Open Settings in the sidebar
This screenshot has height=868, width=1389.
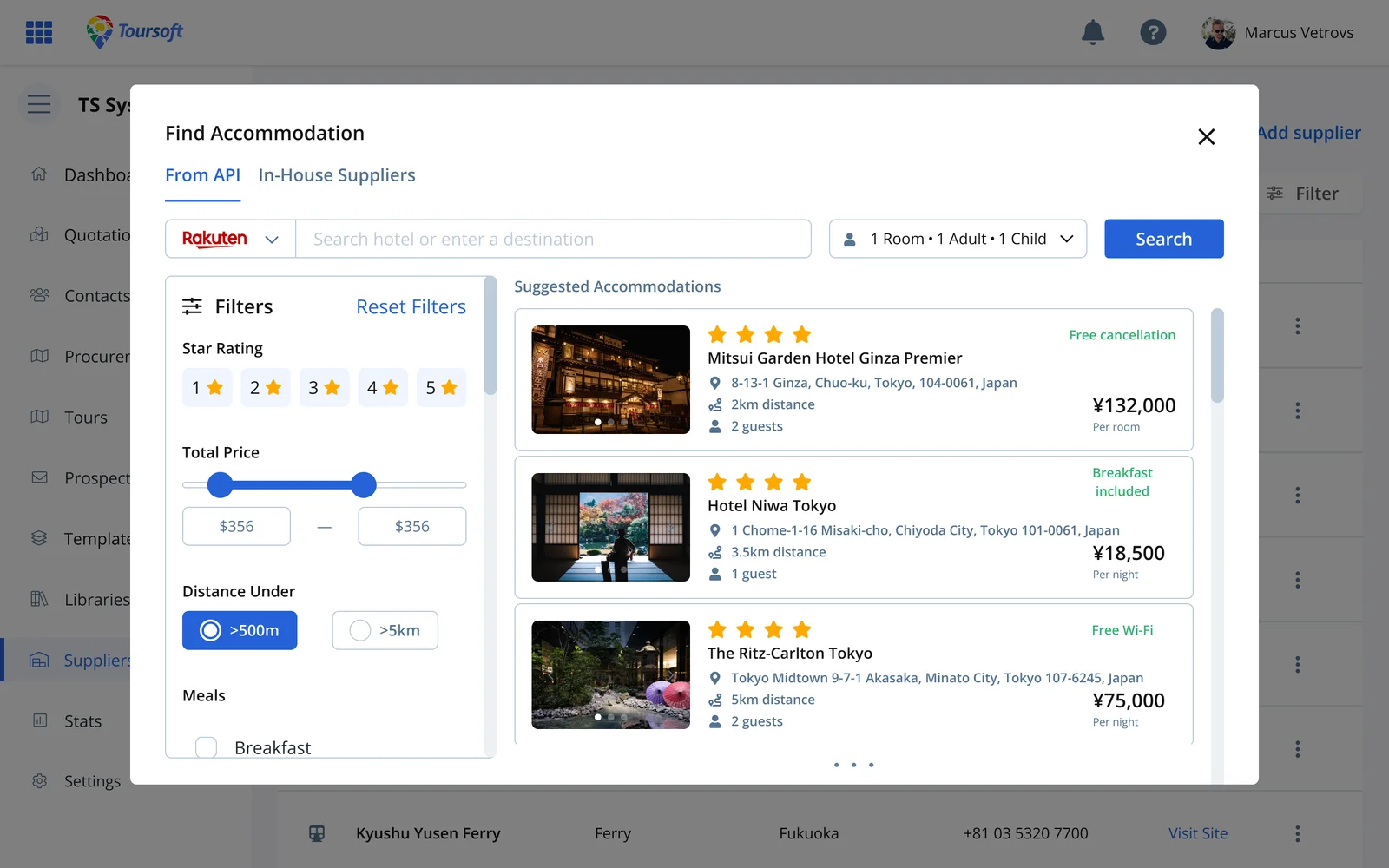[x=92, y=781]
